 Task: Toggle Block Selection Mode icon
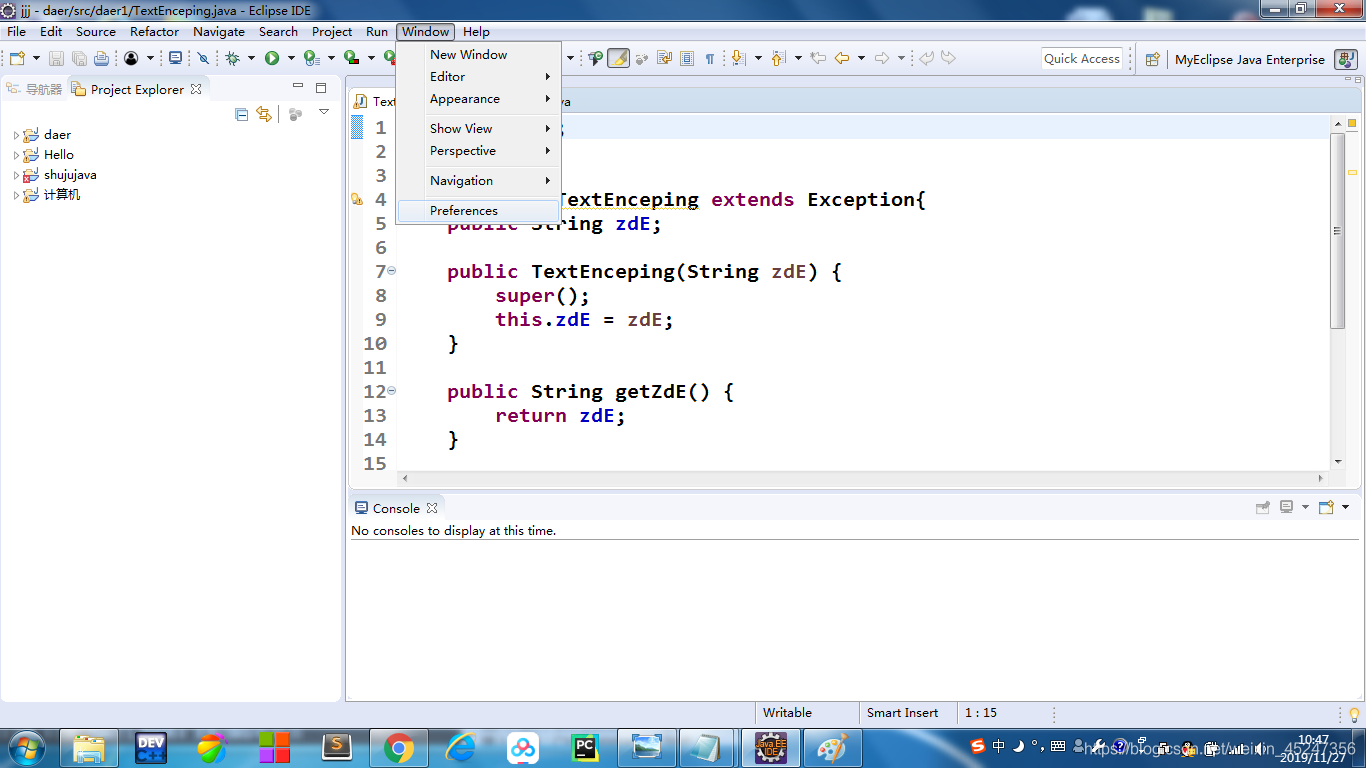coord(687,58)
